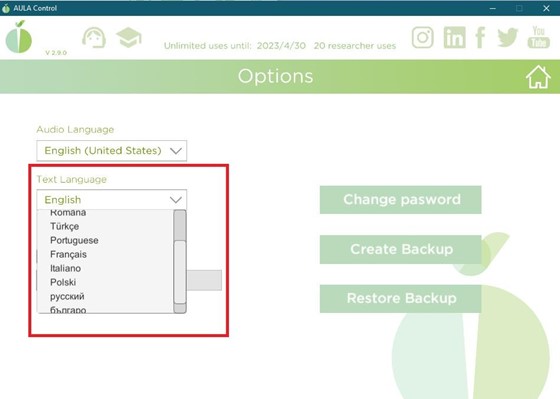560x399 pixels.
Task: Click the green apple logo
Action: pyautogui.click(x=19, y=37)
